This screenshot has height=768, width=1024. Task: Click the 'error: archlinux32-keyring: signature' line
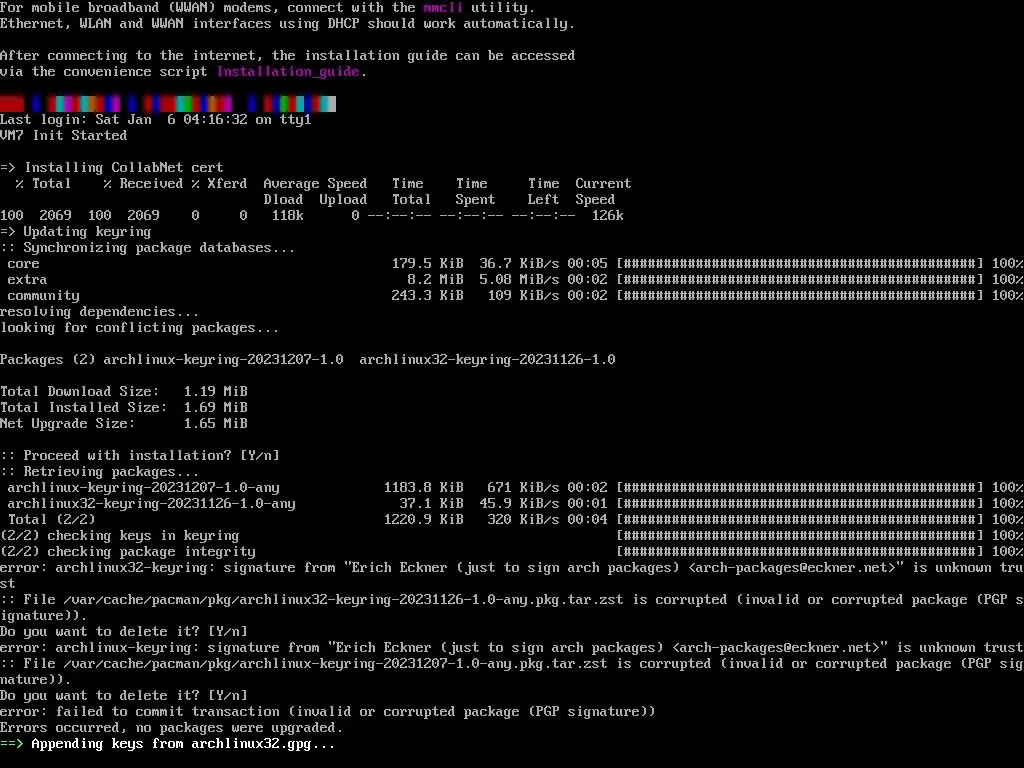coord(512,575)
